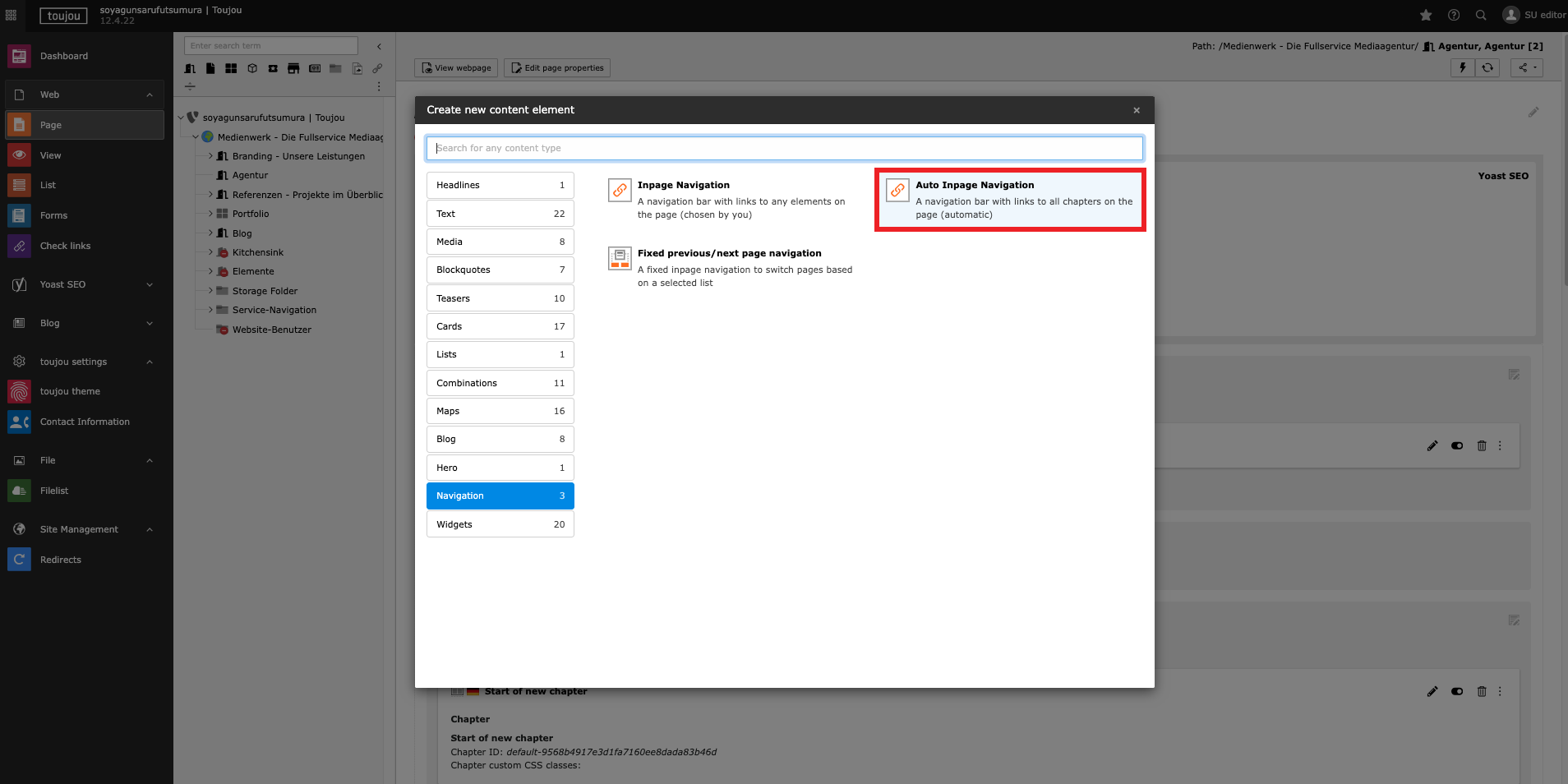Click the clear cache lightning bolt icon
This screenshot has height=784, width=1568.
pos(1463,68)
